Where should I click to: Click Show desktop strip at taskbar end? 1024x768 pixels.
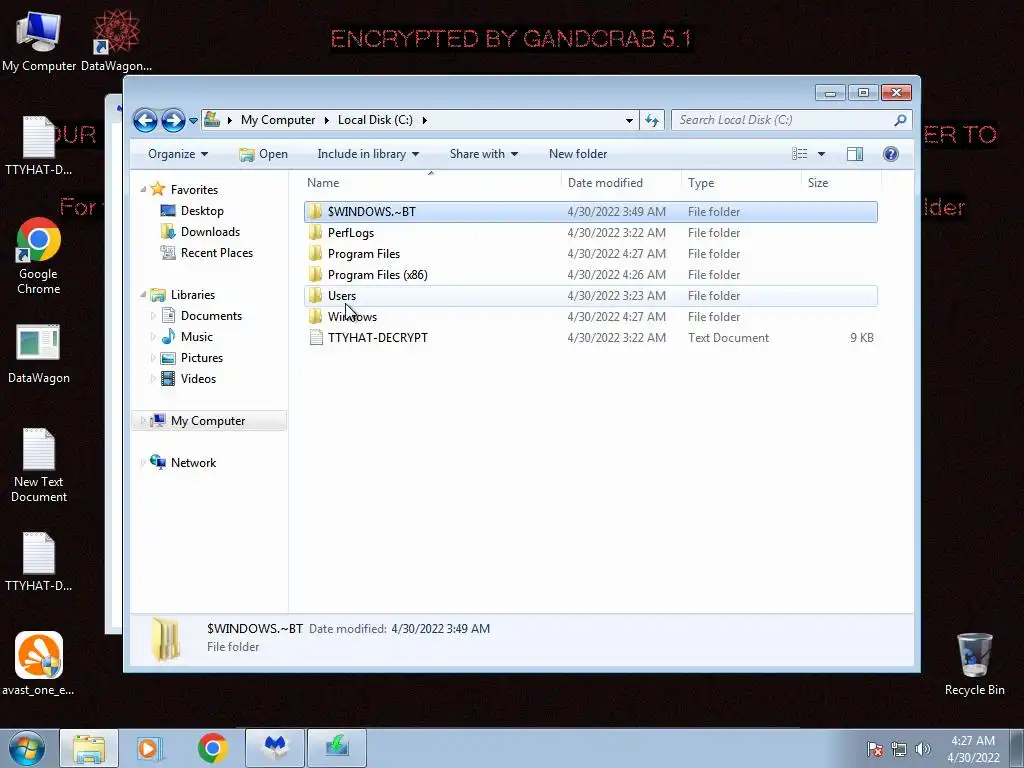pos(1017,748)
